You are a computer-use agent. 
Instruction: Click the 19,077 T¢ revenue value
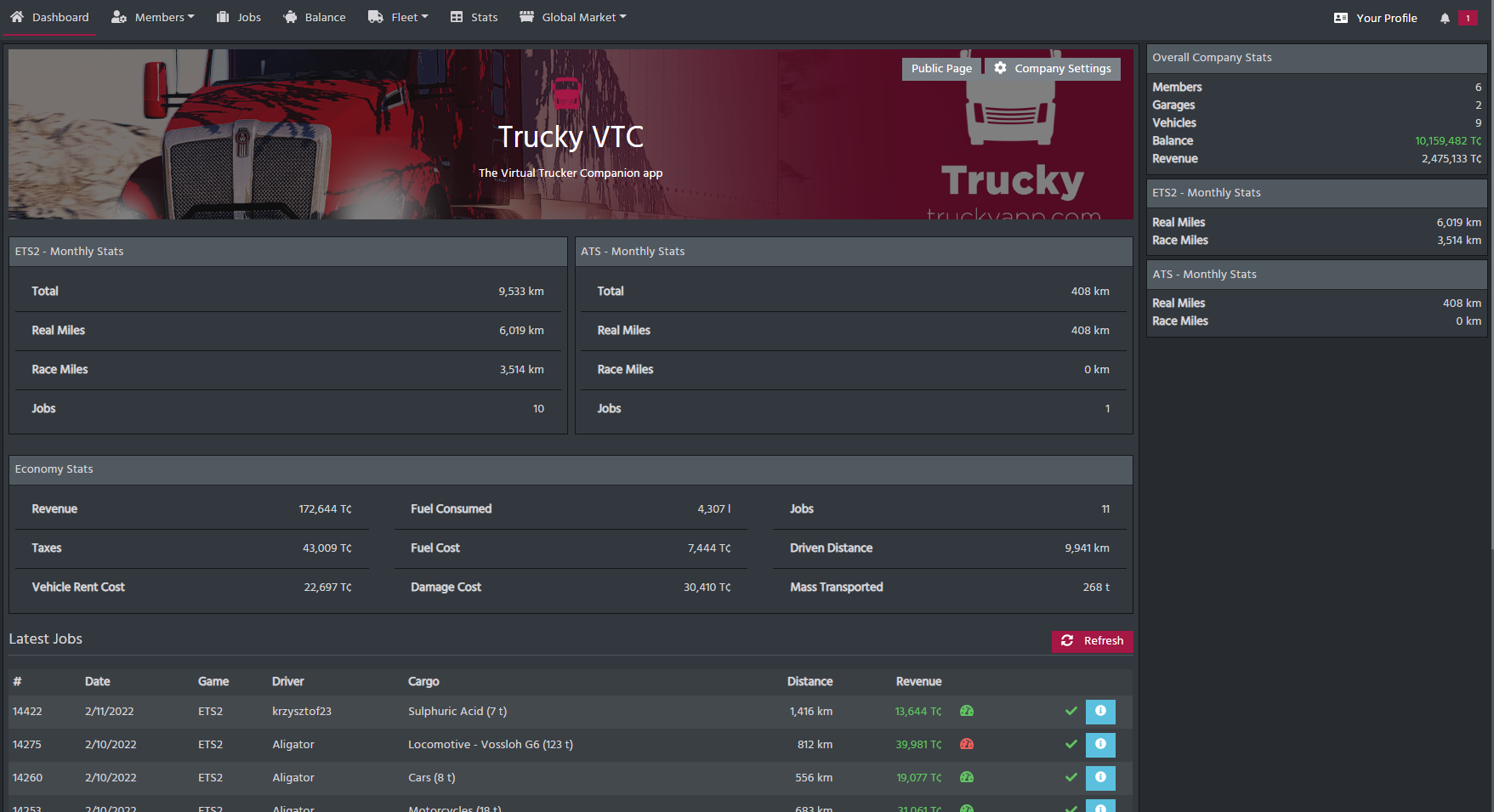919,778
